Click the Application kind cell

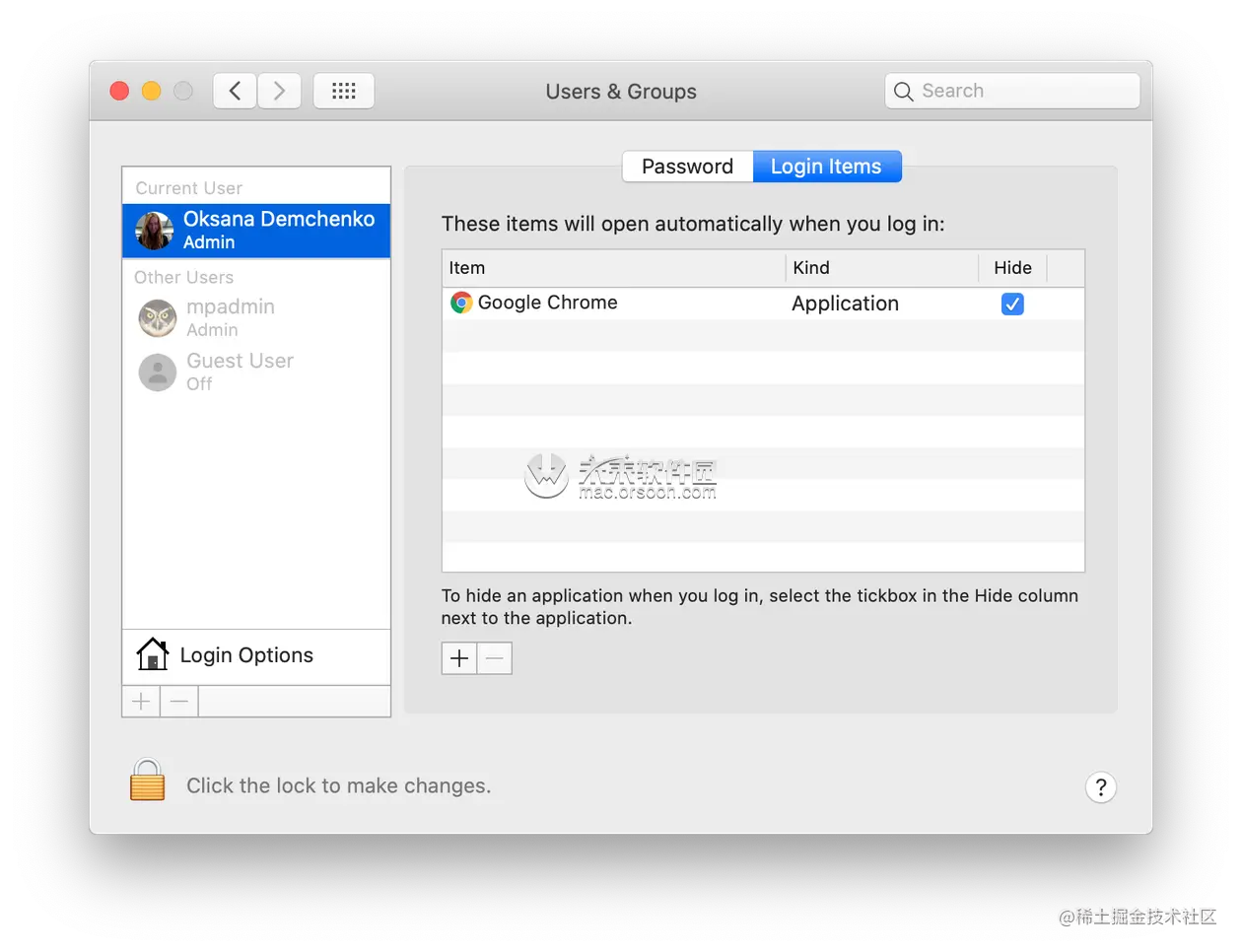point(846,304)
